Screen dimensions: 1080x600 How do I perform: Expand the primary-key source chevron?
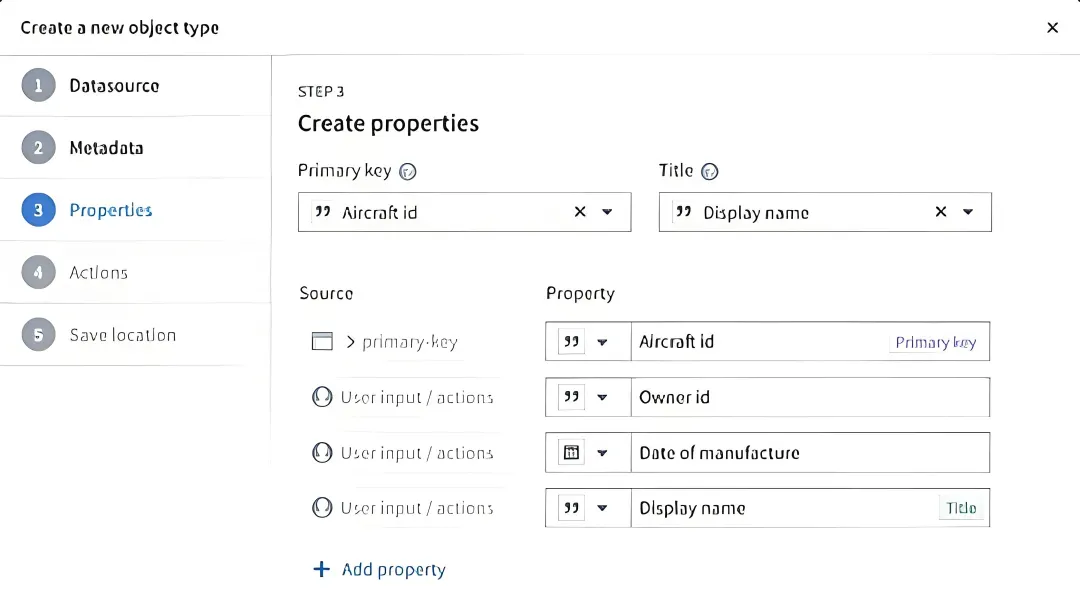coord(351,342)
